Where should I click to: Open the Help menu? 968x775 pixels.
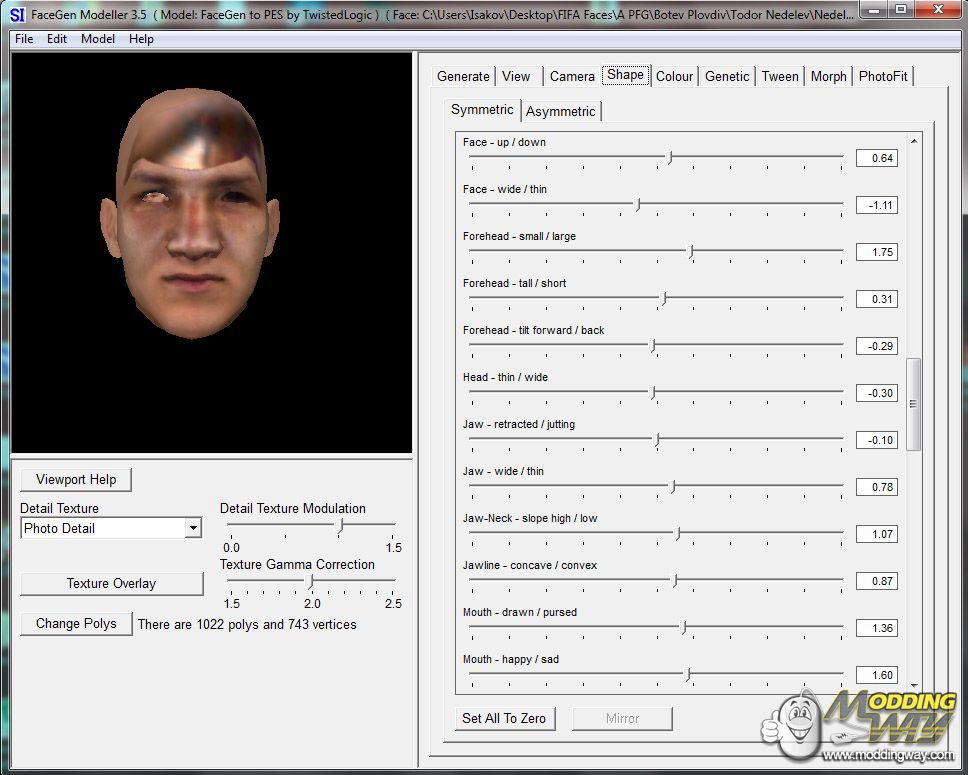141,39
